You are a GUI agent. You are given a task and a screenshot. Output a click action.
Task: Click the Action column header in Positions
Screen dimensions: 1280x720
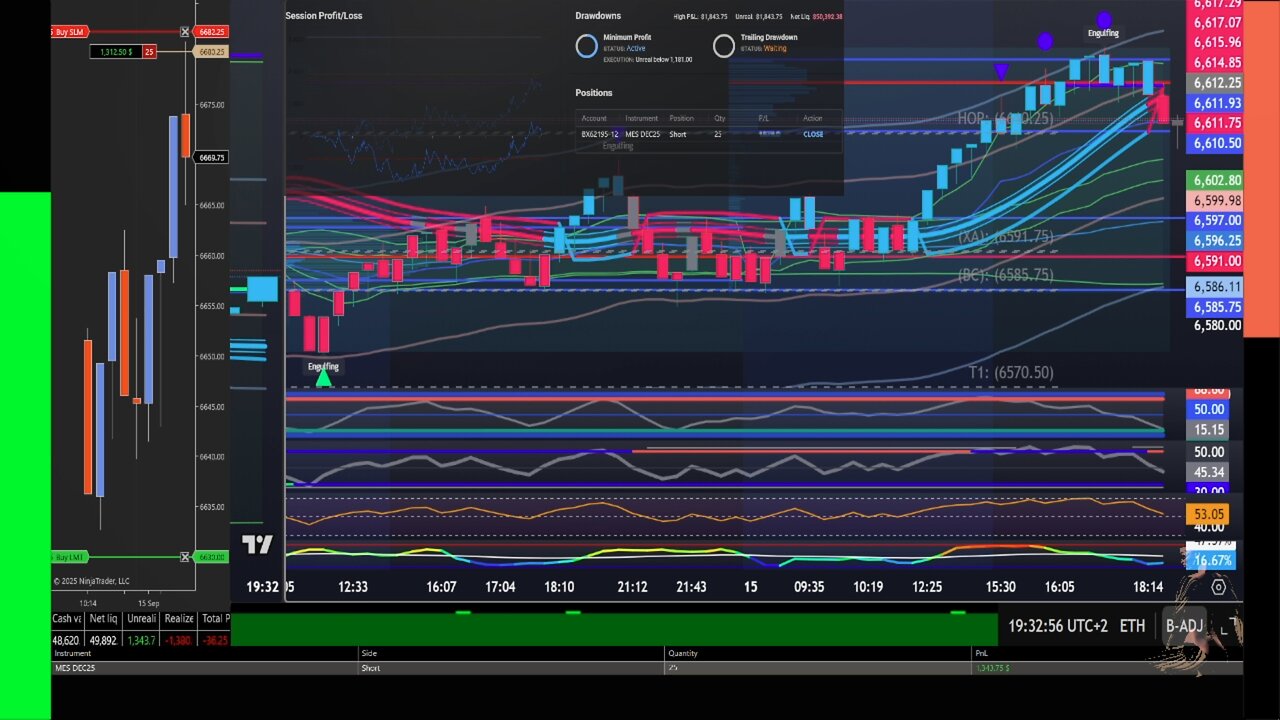813,118
